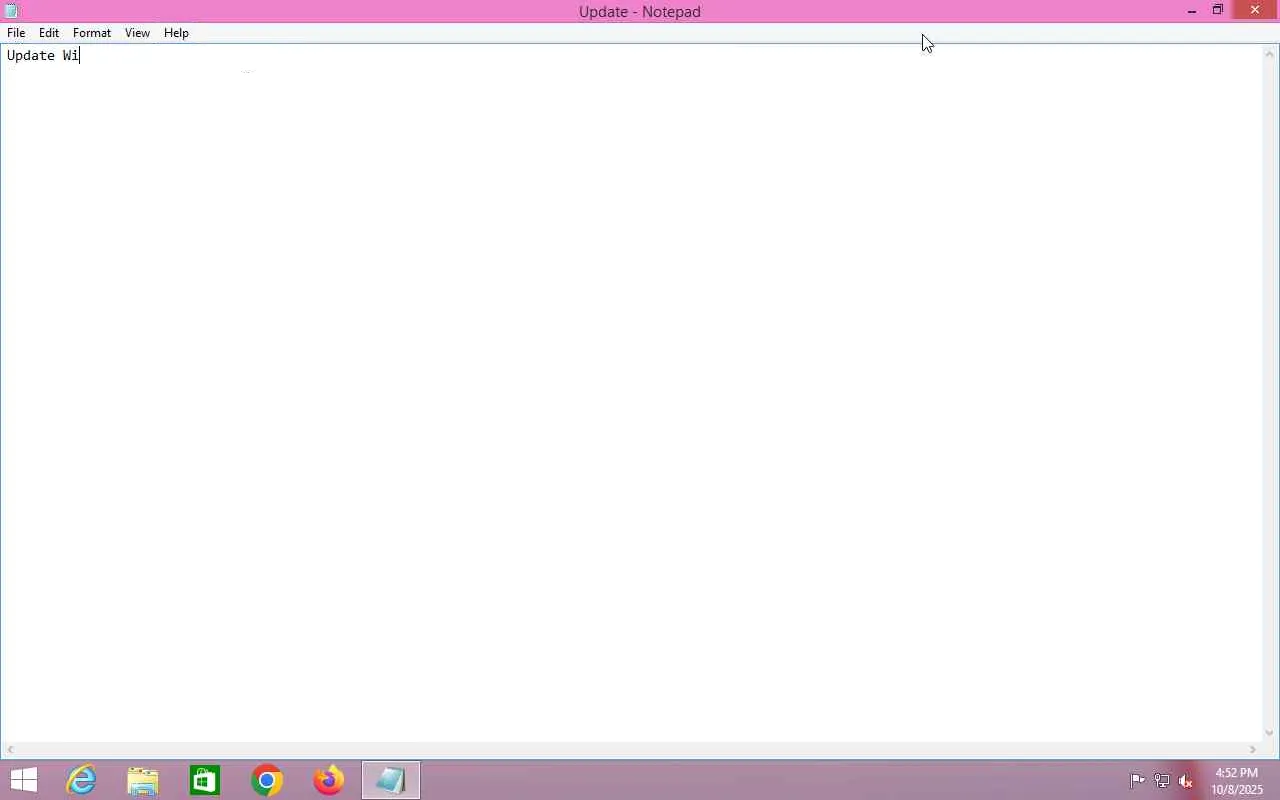Open the Format menu
Image resolution: width=1280 pixels, height=800 pixels.
pyautogui.click(x=92, y=33)
